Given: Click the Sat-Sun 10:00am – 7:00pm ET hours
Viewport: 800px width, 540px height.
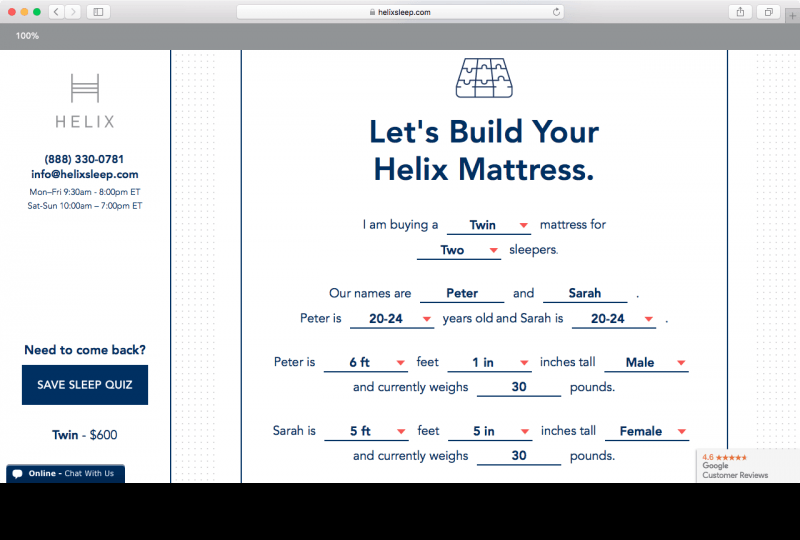Looking at the screenshot, I should tap(85, 206).
